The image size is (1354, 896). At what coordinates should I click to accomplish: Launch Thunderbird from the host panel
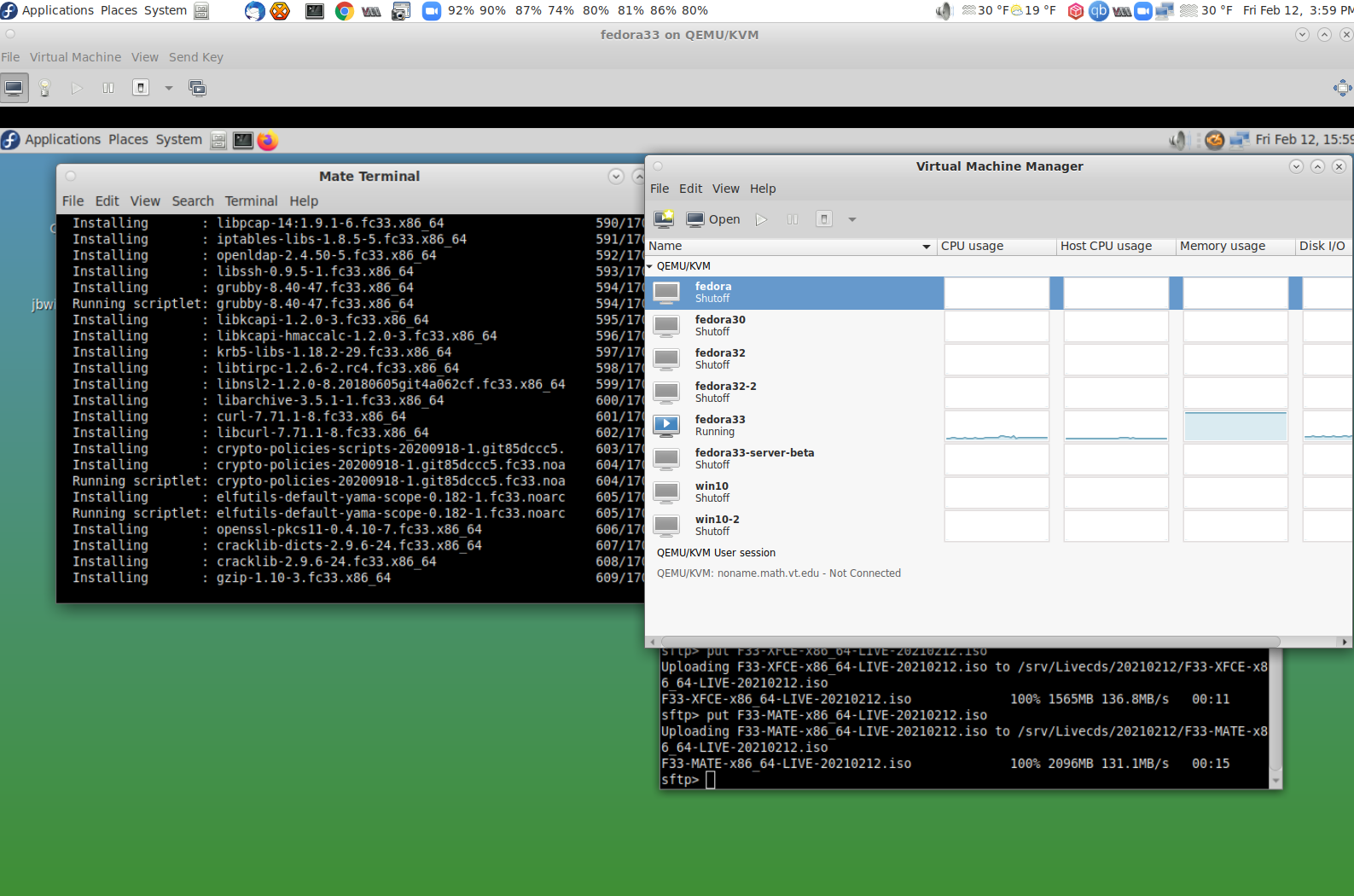pyautogui.click(x=254, y=11)
